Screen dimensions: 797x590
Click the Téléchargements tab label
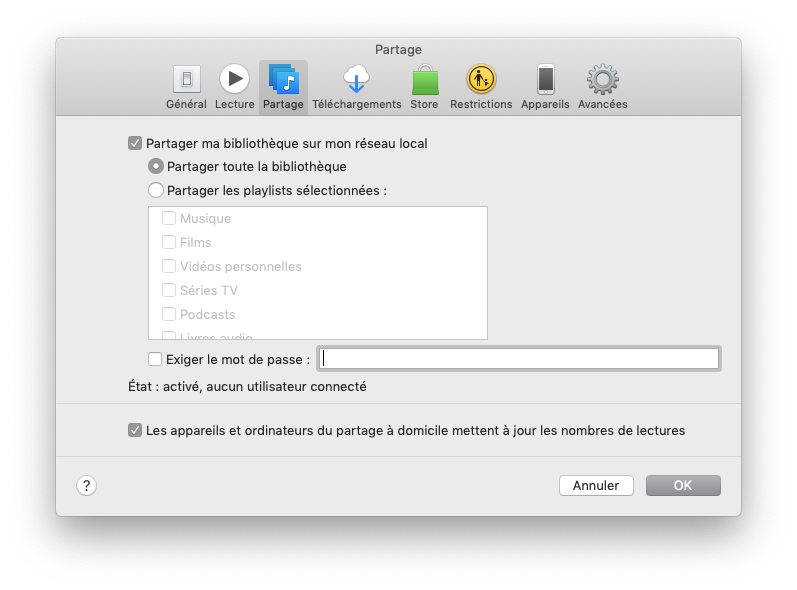pos(356,104)
